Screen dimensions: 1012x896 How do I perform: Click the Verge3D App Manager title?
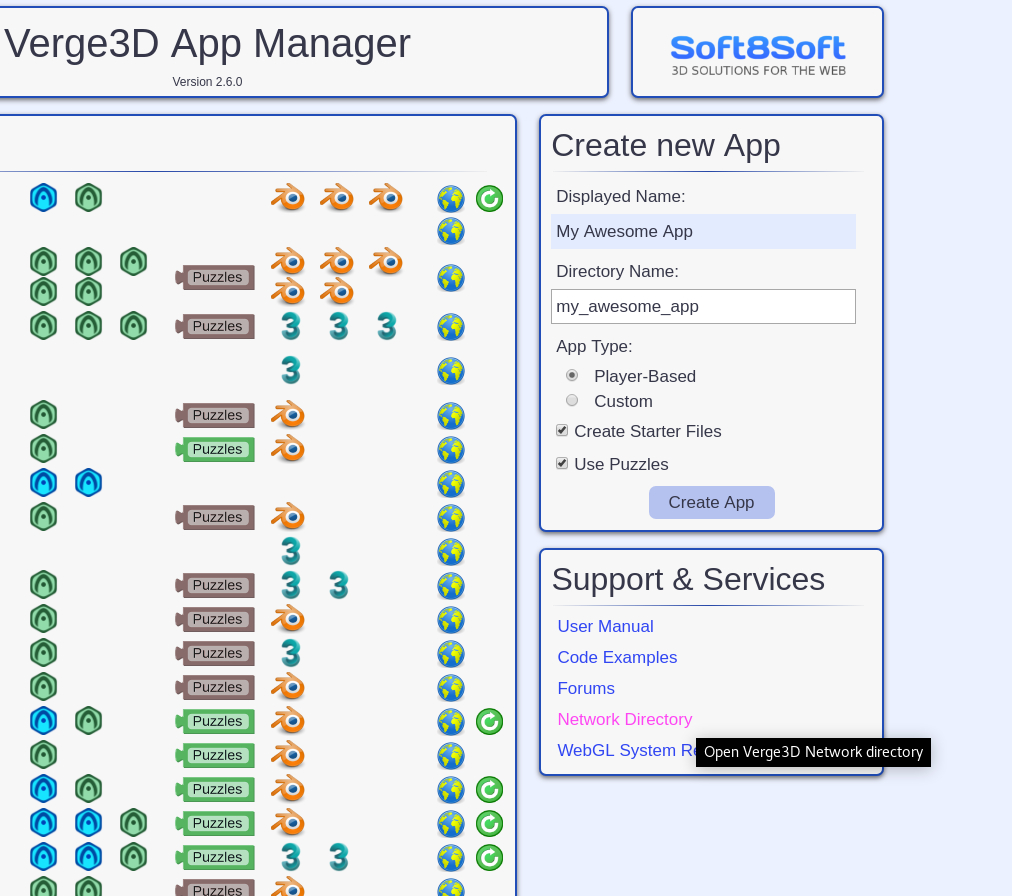(x=207, y=44)
